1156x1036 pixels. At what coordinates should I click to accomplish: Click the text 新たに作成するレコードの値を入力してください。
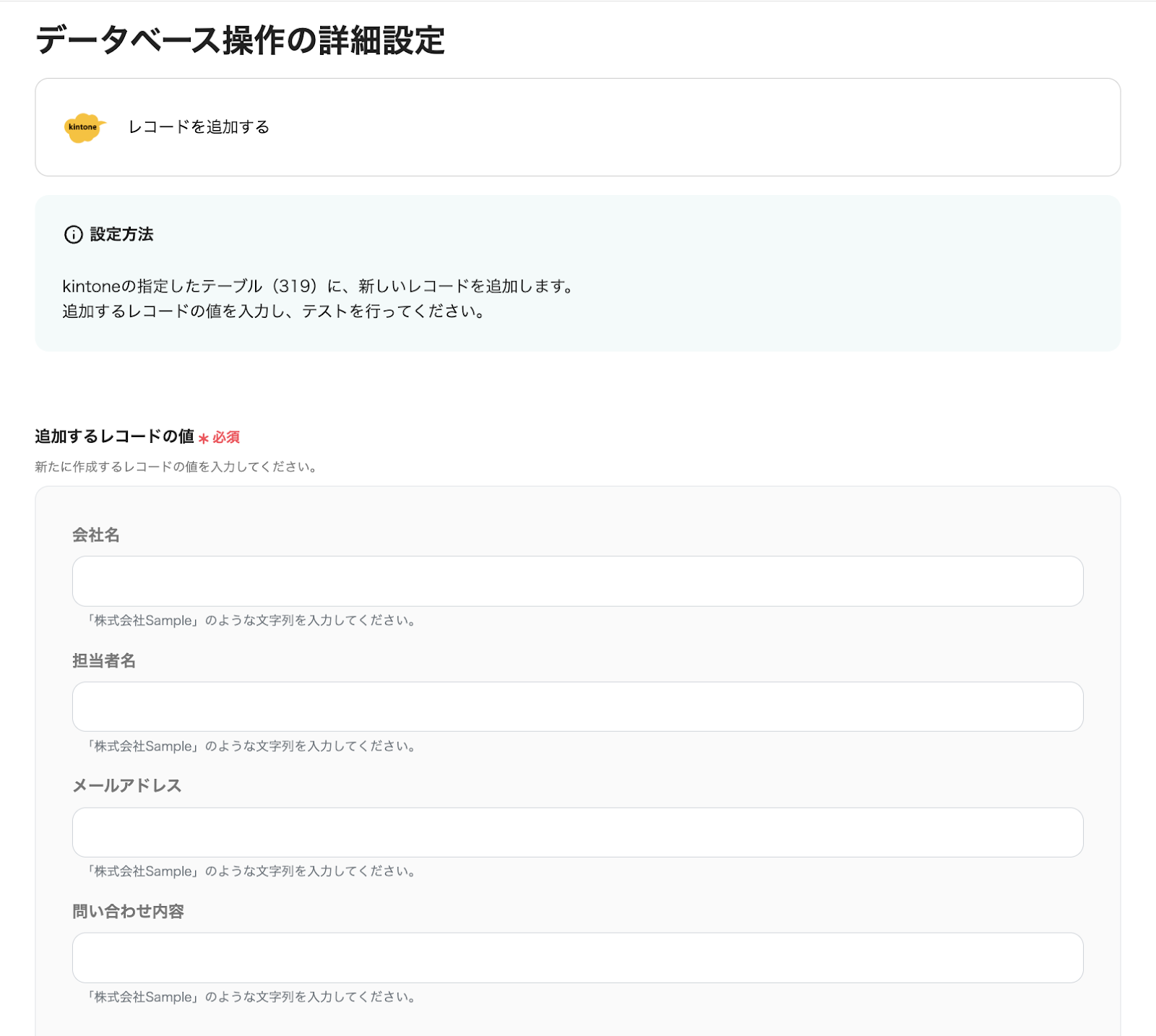coord(177,467)
